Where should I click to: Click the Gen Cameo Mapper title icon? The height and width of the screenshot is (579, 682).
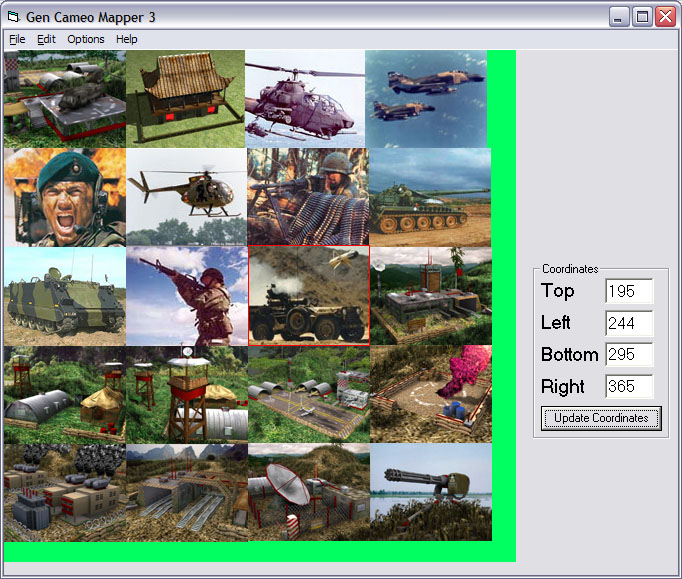pos(14,17)
